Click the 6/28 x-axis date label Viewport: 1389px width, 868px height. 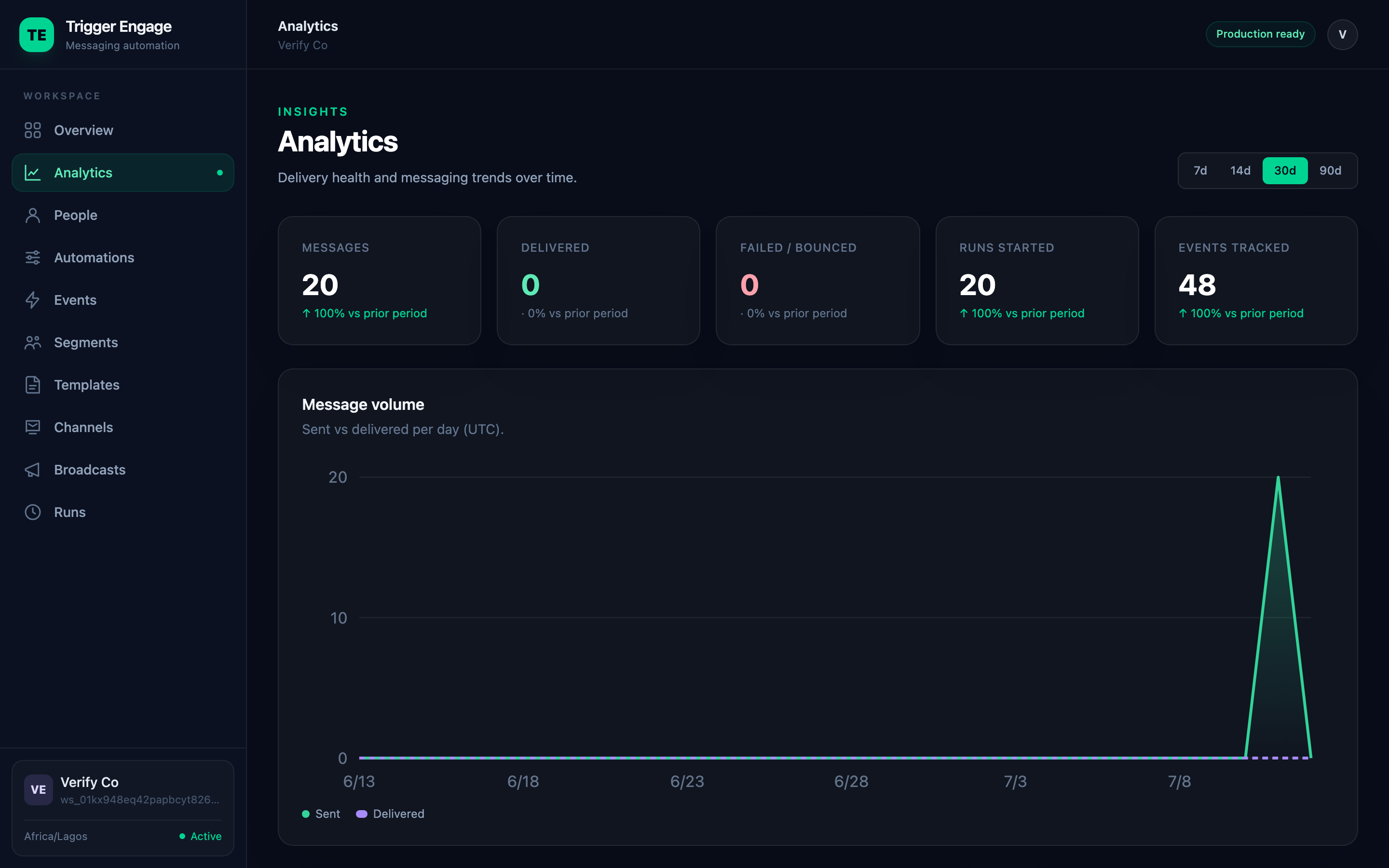coord(851,781)
